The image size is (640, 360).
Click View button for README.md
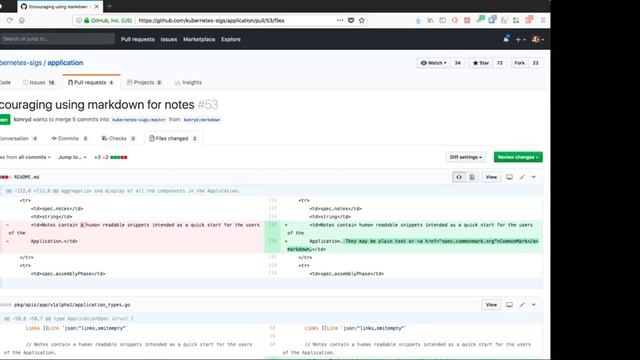(x=491, y=177)
